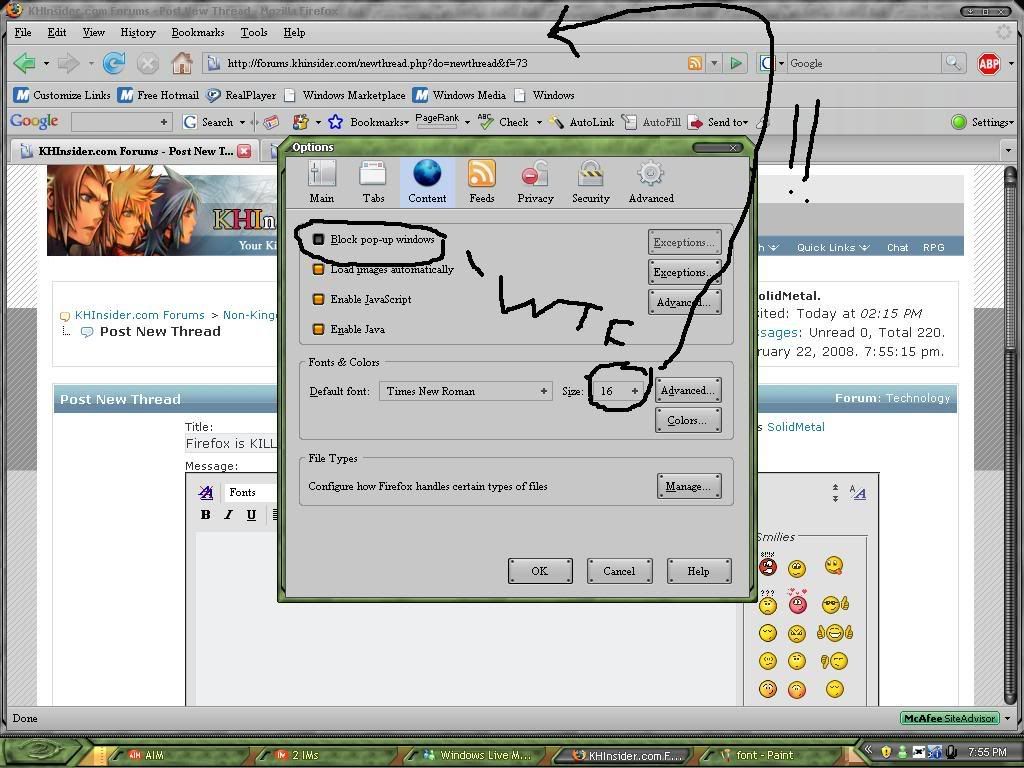Click Manage... for file types
This screenshot has height=768, width=1024.
689,487
